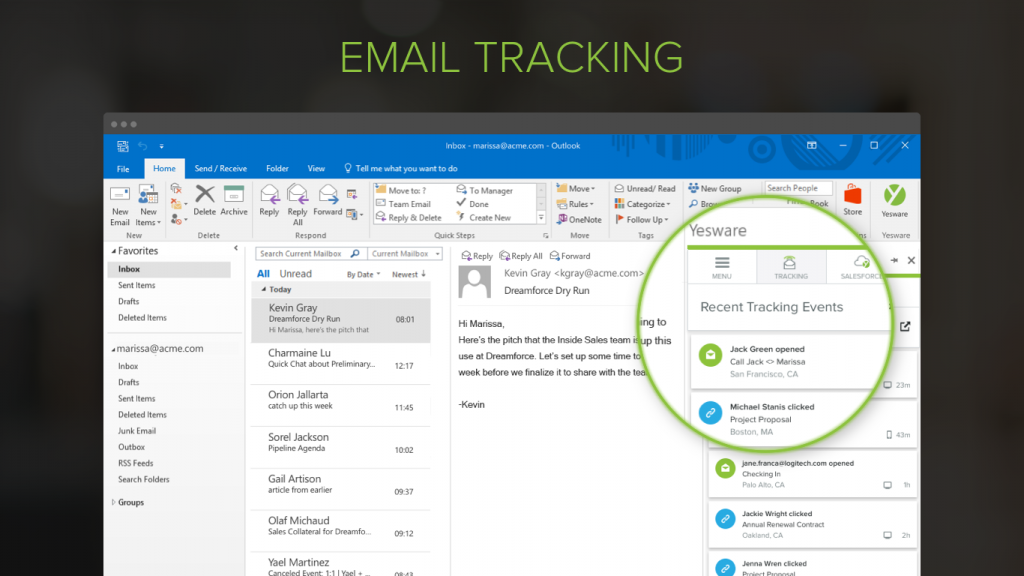Open the By Date sort dropdown
The width and height of the screenshot is (1024, 576).
[x=362, y=273]
